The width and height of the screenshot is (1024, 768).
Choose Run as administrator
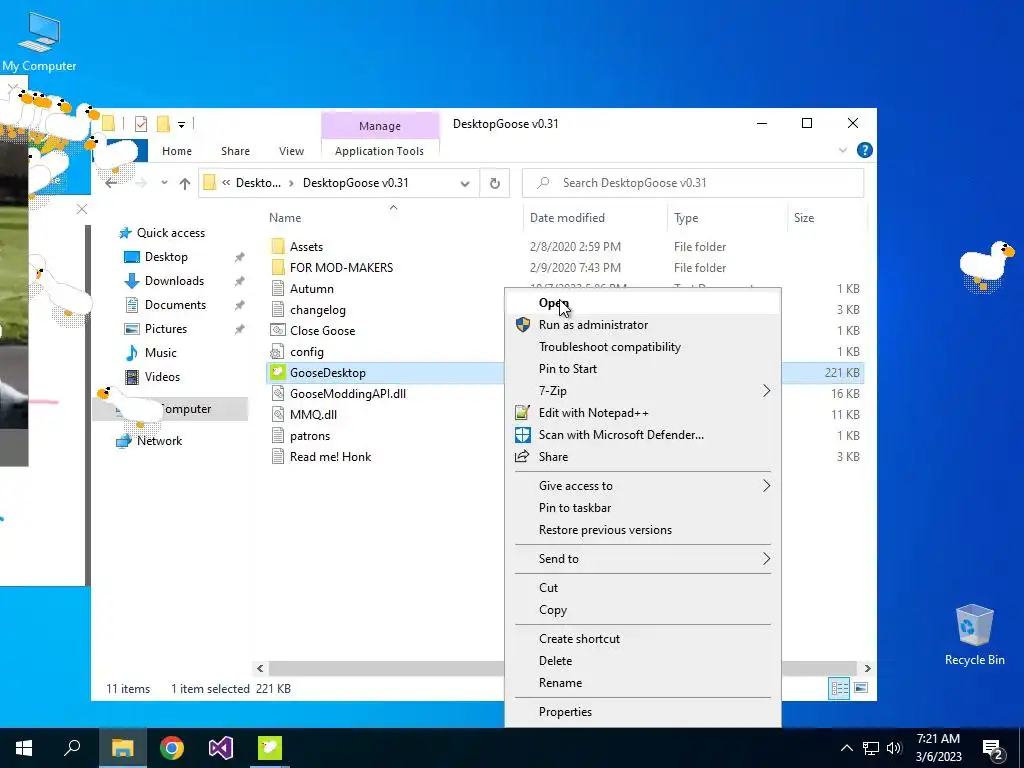tap(643, 325)
